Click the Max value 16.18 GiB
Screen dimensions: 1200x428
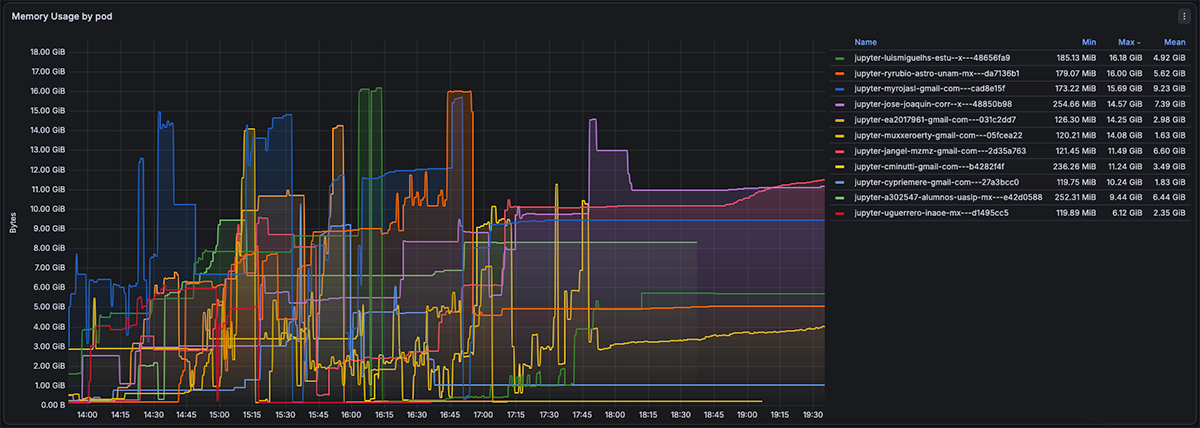(1127, 58)
